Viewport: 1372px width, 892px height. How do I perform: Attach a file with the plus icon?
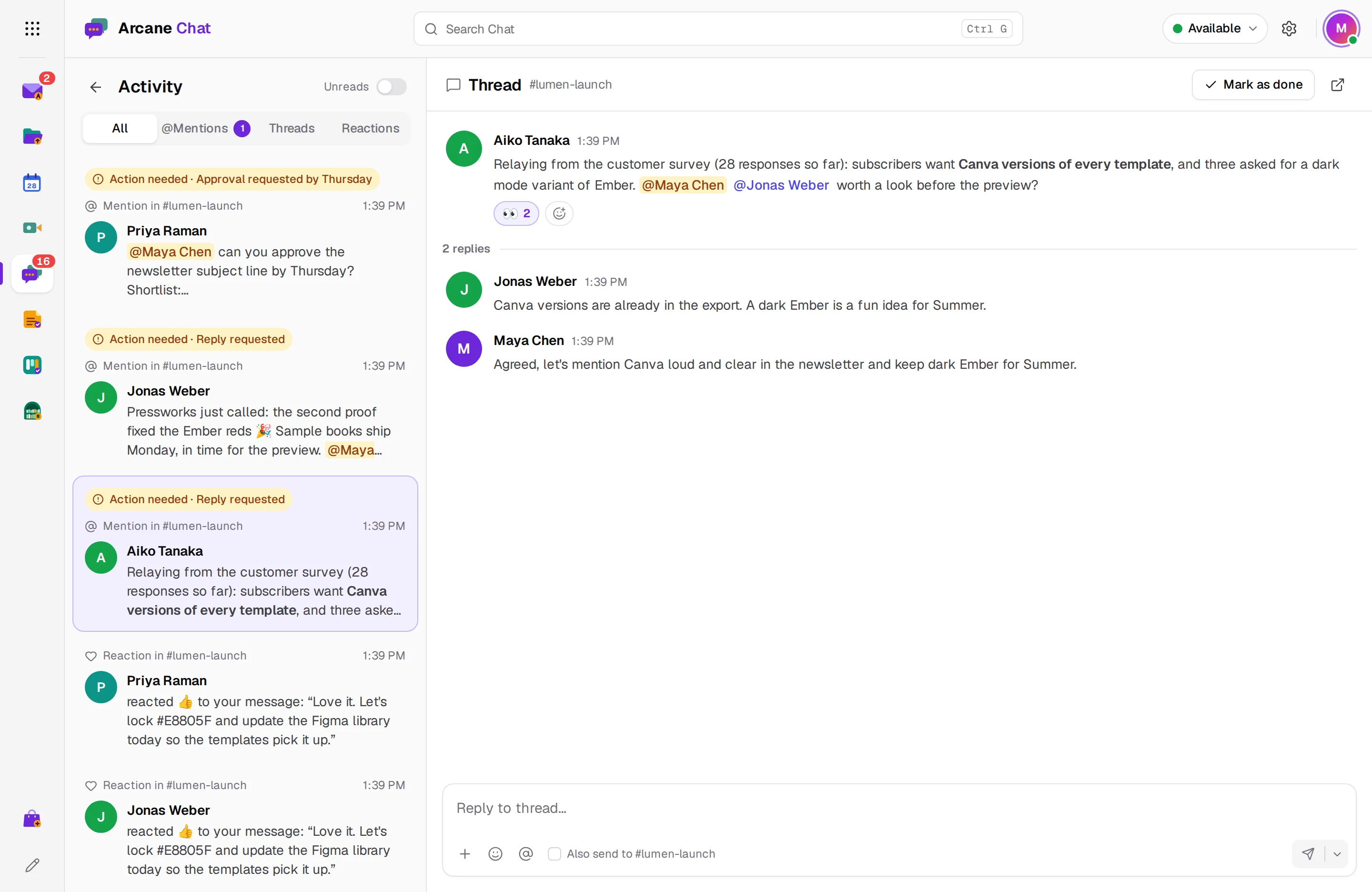[x=464, y=853]
